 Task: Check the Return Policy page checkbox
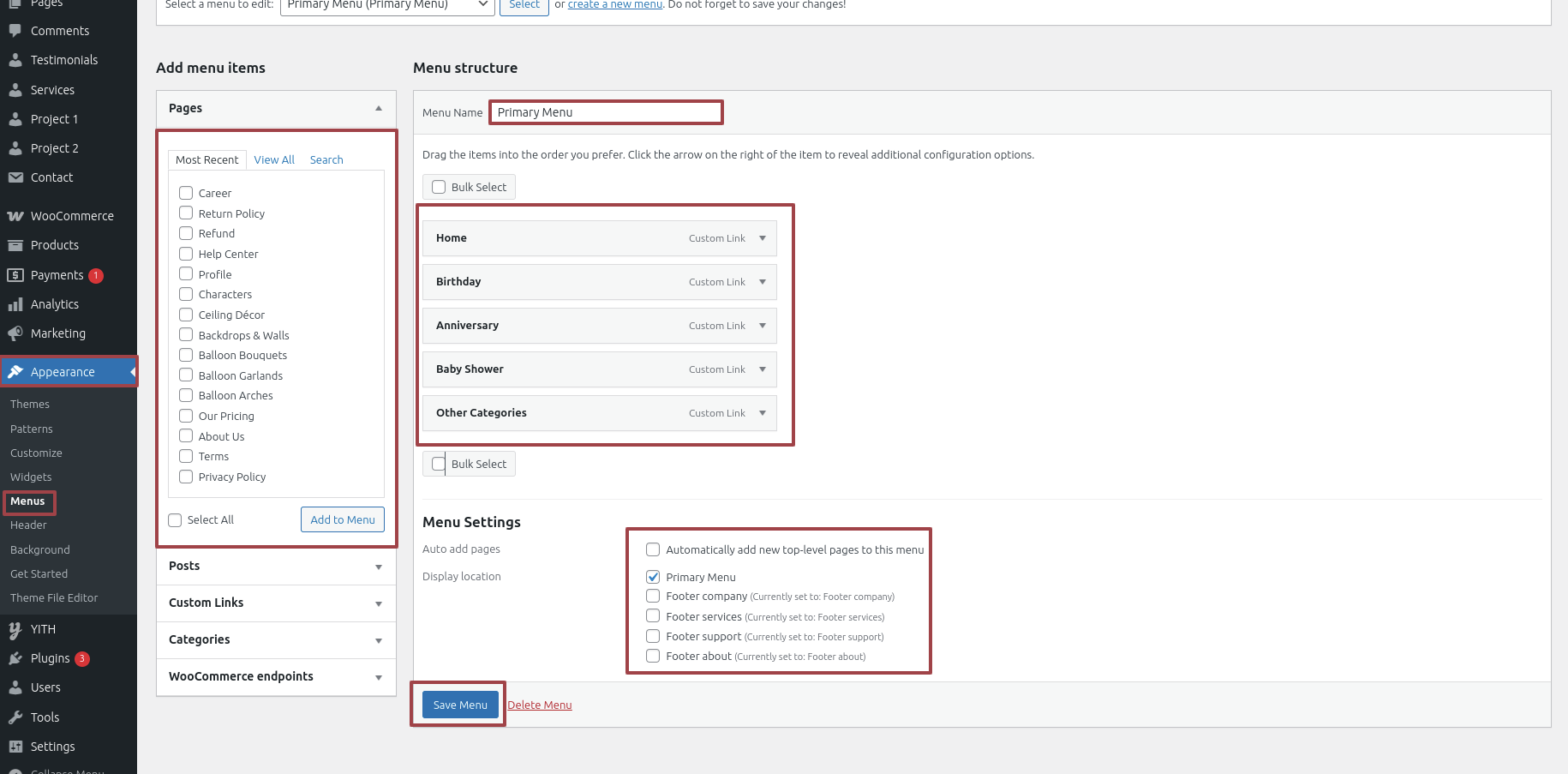(x=186, y=213)
